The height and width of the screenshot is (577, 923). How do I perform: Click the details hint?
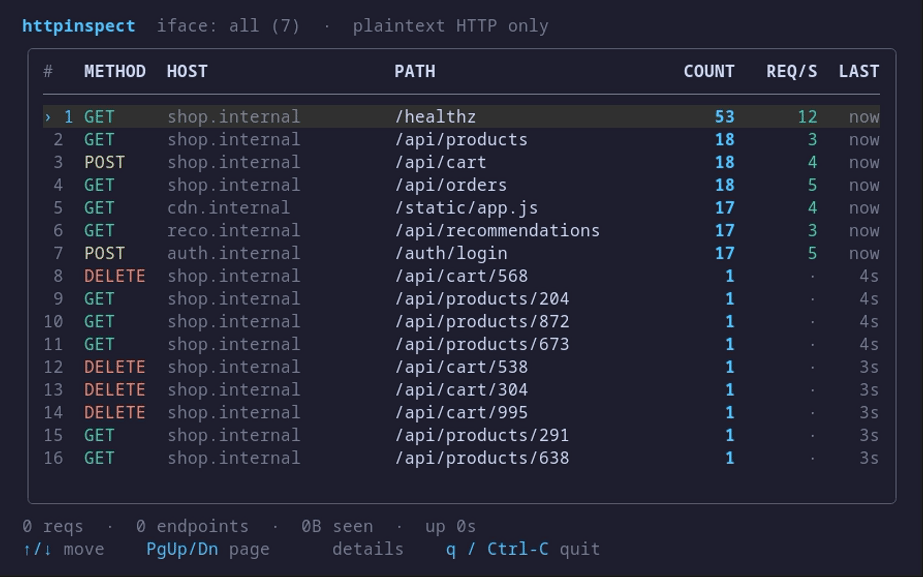pyautogui.click(x=368, y=549)
